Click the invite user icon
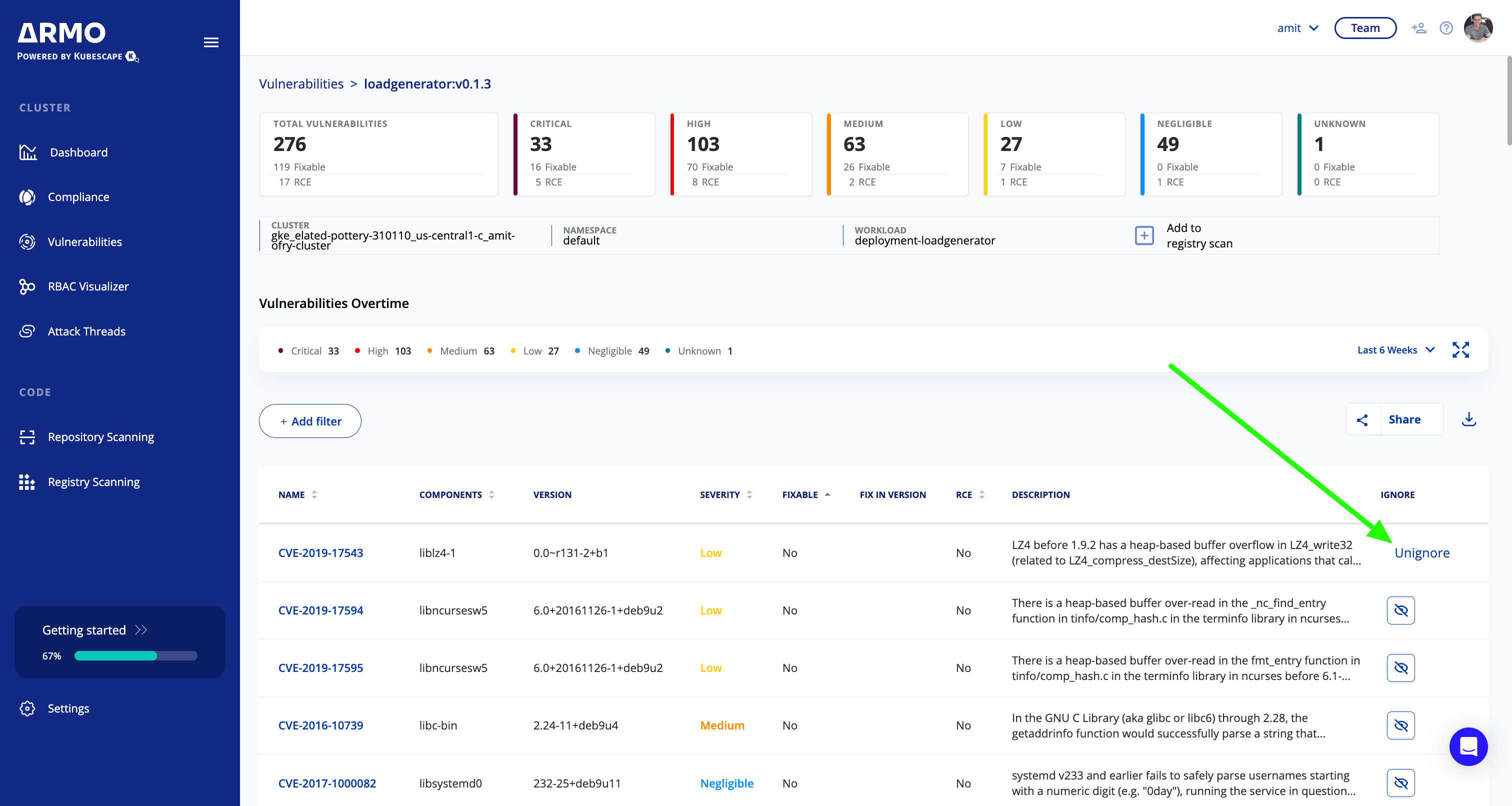 pos(1418,28)
